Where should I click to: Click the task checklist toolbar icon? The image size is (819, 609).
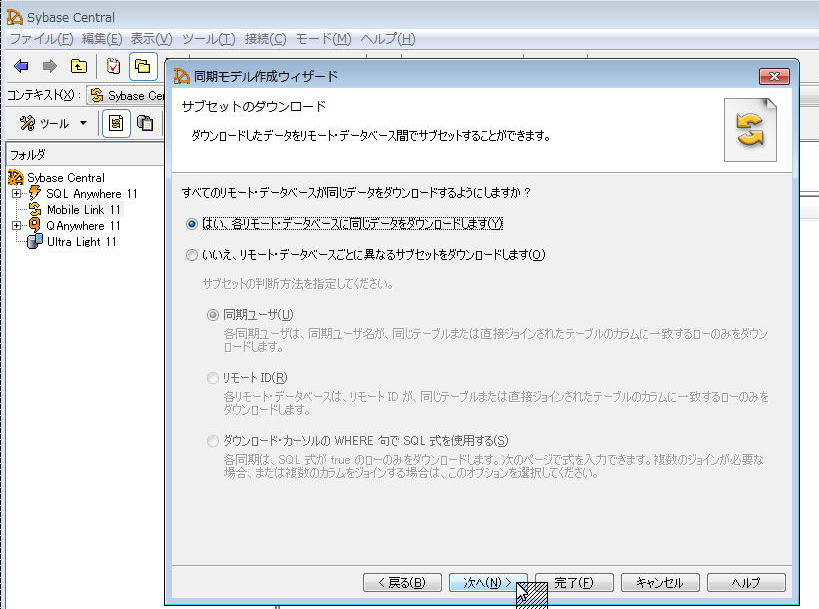113,67
